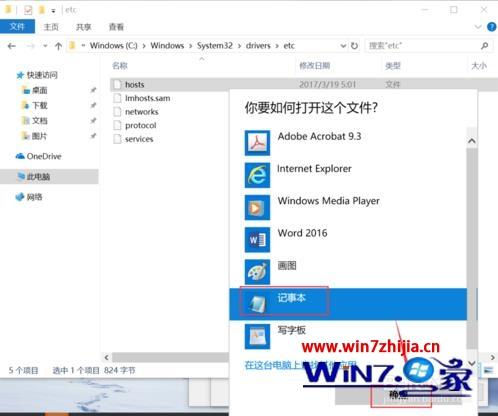Viewport: 498px width, 416px height.
Task: Refresh the etc folder view
Action: [354, 46]
